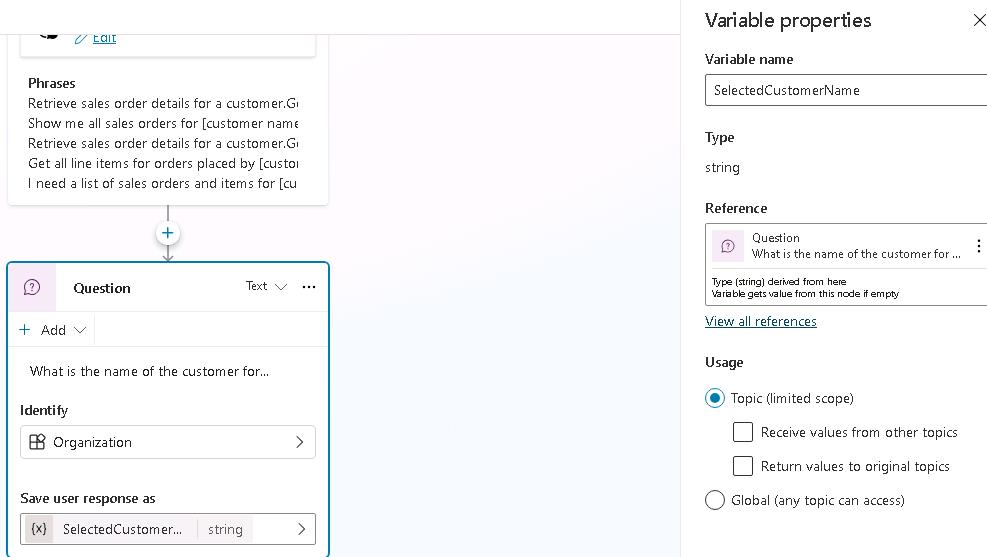Image resolution: width=987 pixels, height=557 pixels.
Task: Click the Question reference icon in properties
Action: (x=728, y=246)
